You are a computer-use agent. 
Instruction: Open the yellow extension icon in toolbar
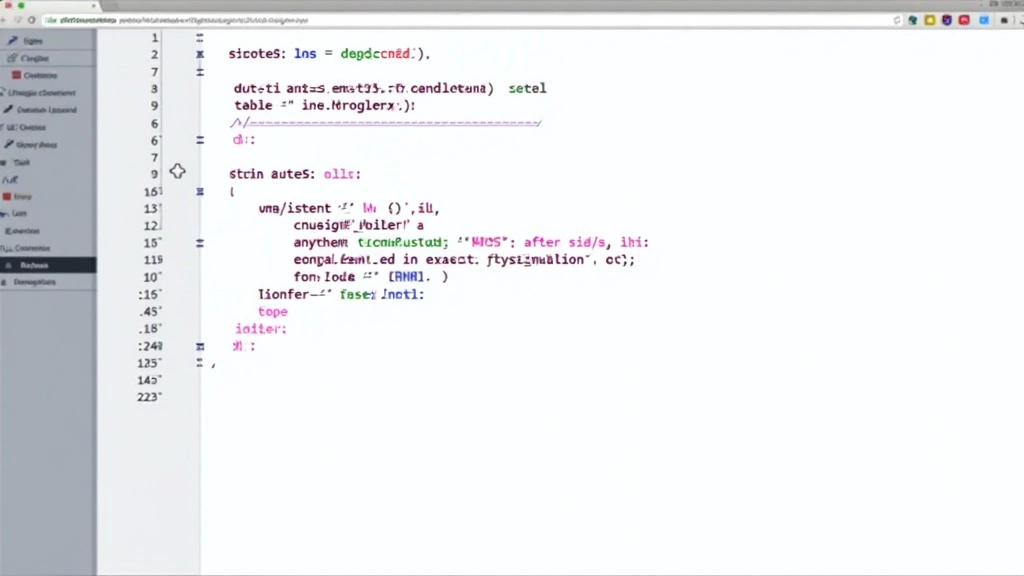click(929, 19)
